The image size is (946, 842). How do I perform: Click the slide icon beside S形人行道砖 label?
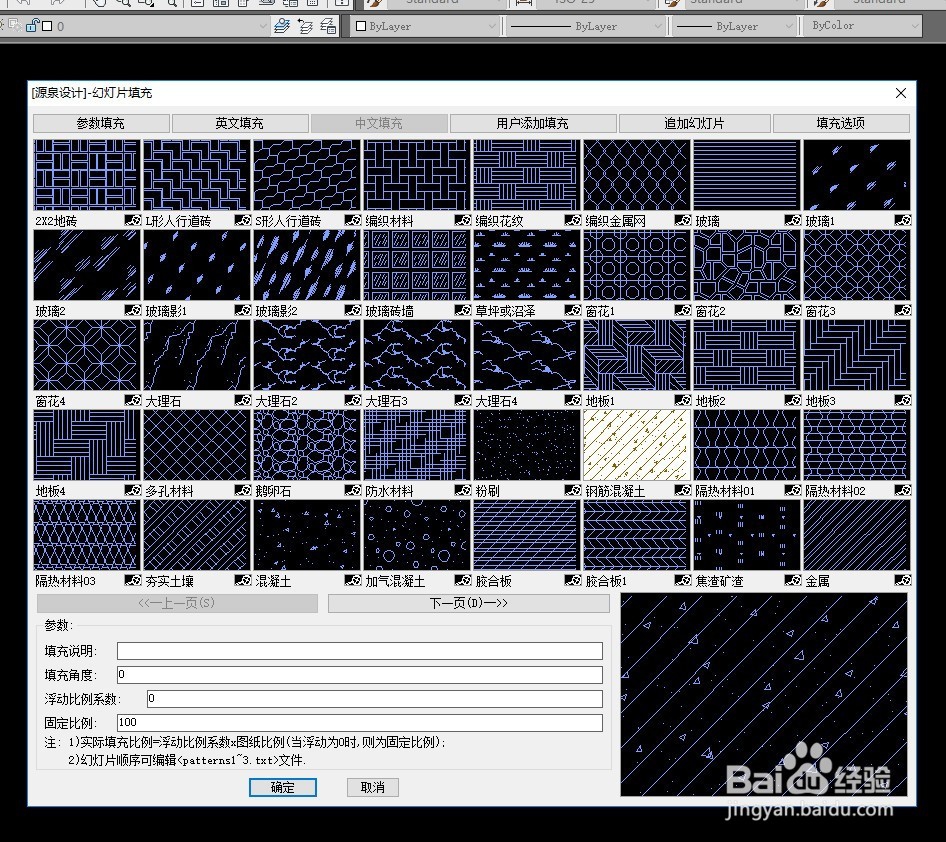(353, 220)
